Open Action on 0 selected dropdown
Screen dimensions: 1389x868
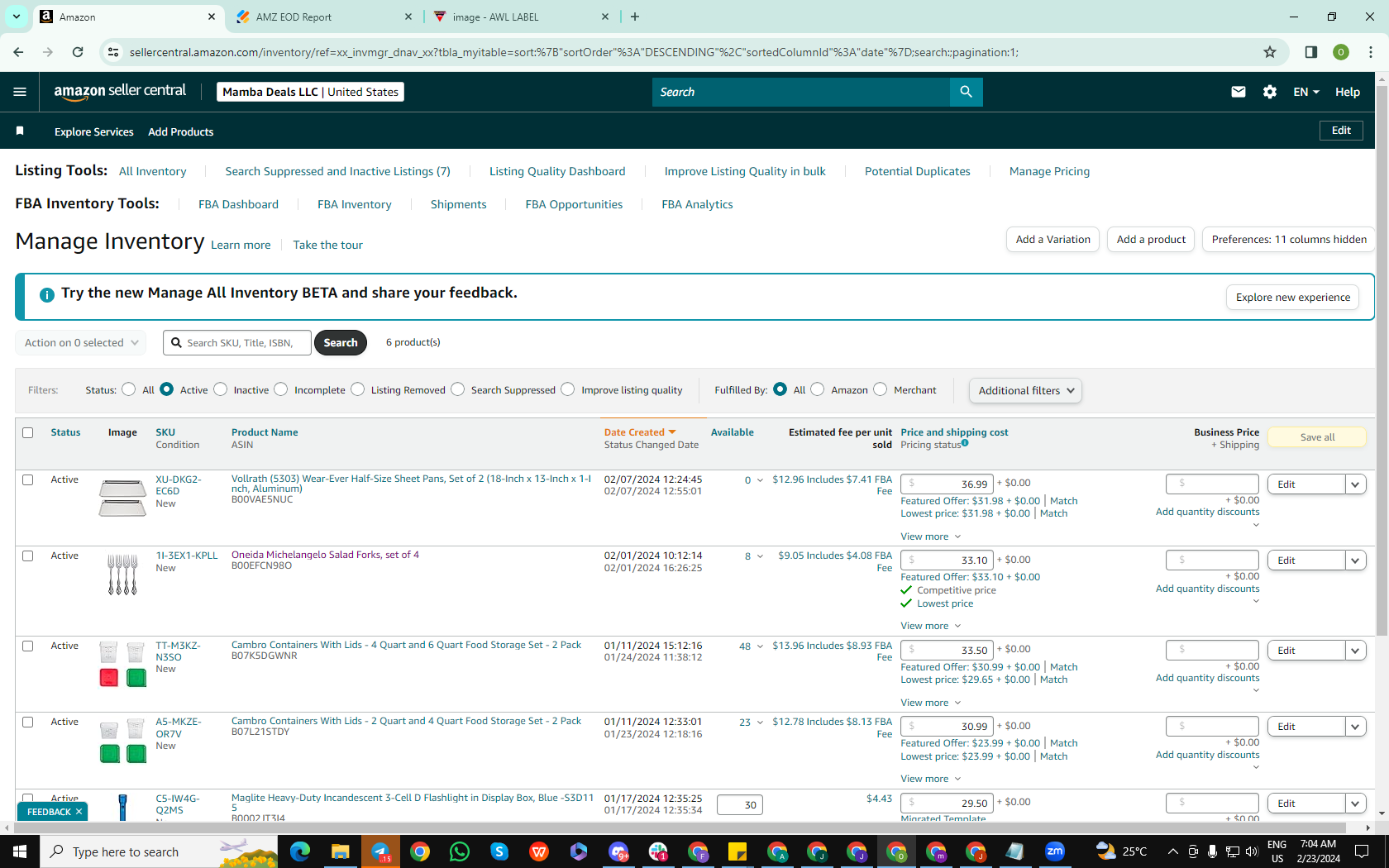click(81, 343)
